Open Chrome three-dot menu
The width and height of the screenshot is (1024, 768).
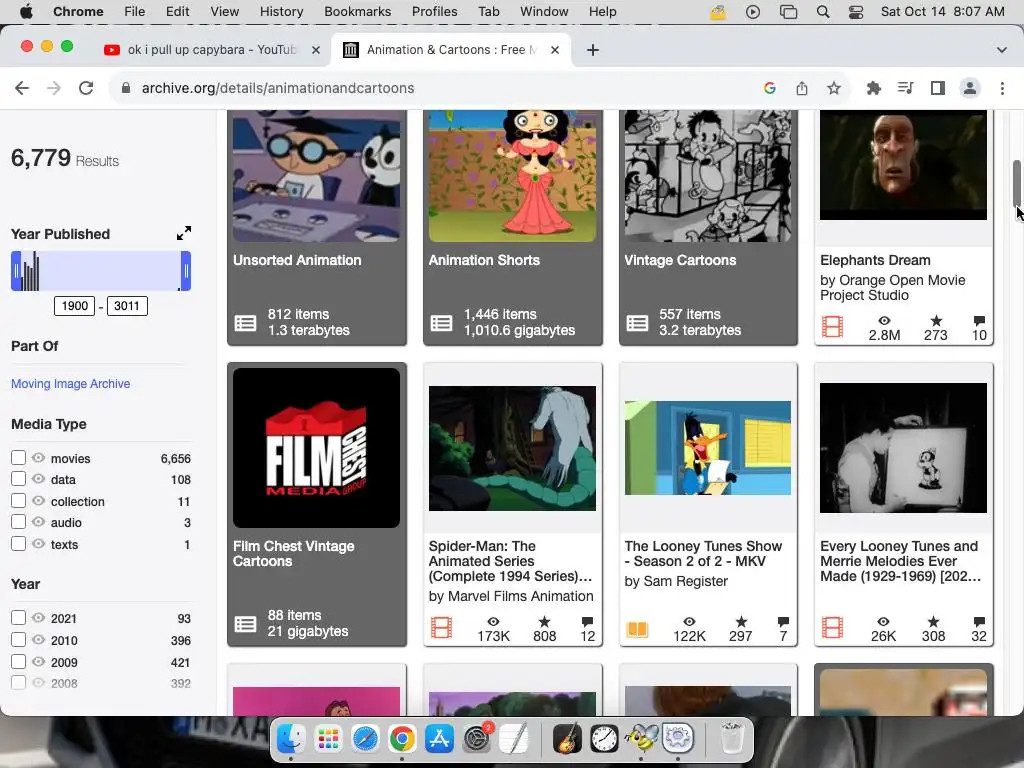click(1002, 88)
